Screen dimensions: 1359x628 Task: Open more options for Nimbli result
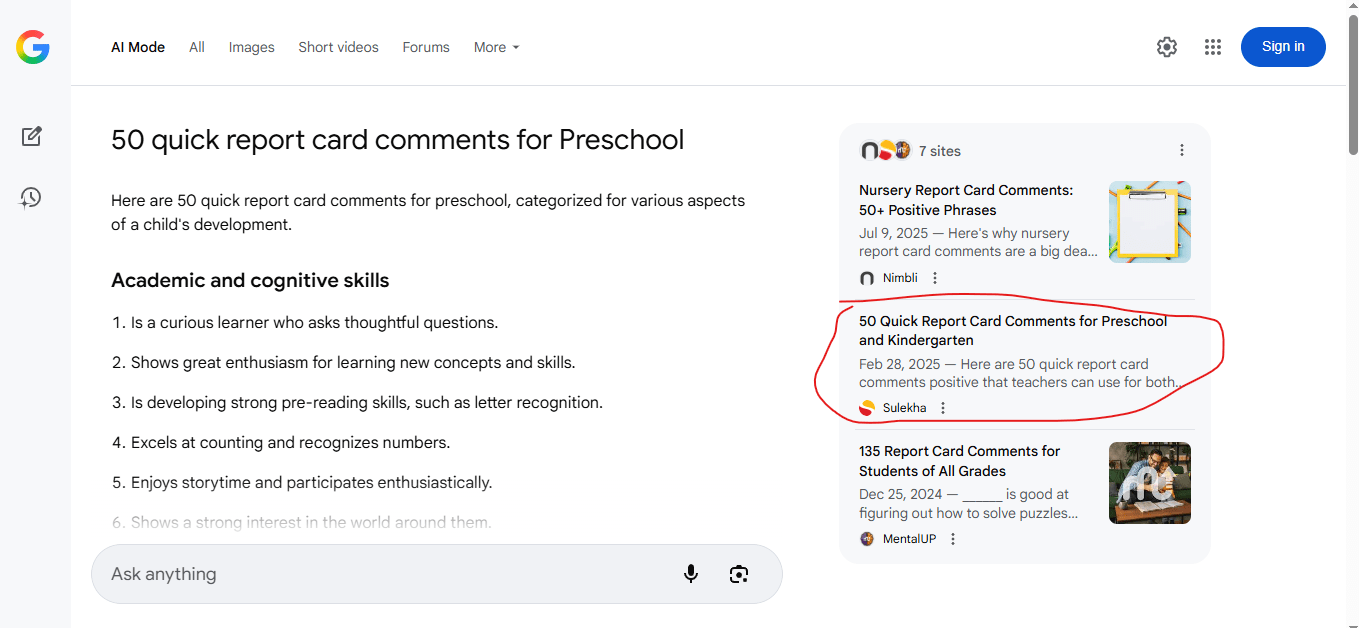click(935, 278)
